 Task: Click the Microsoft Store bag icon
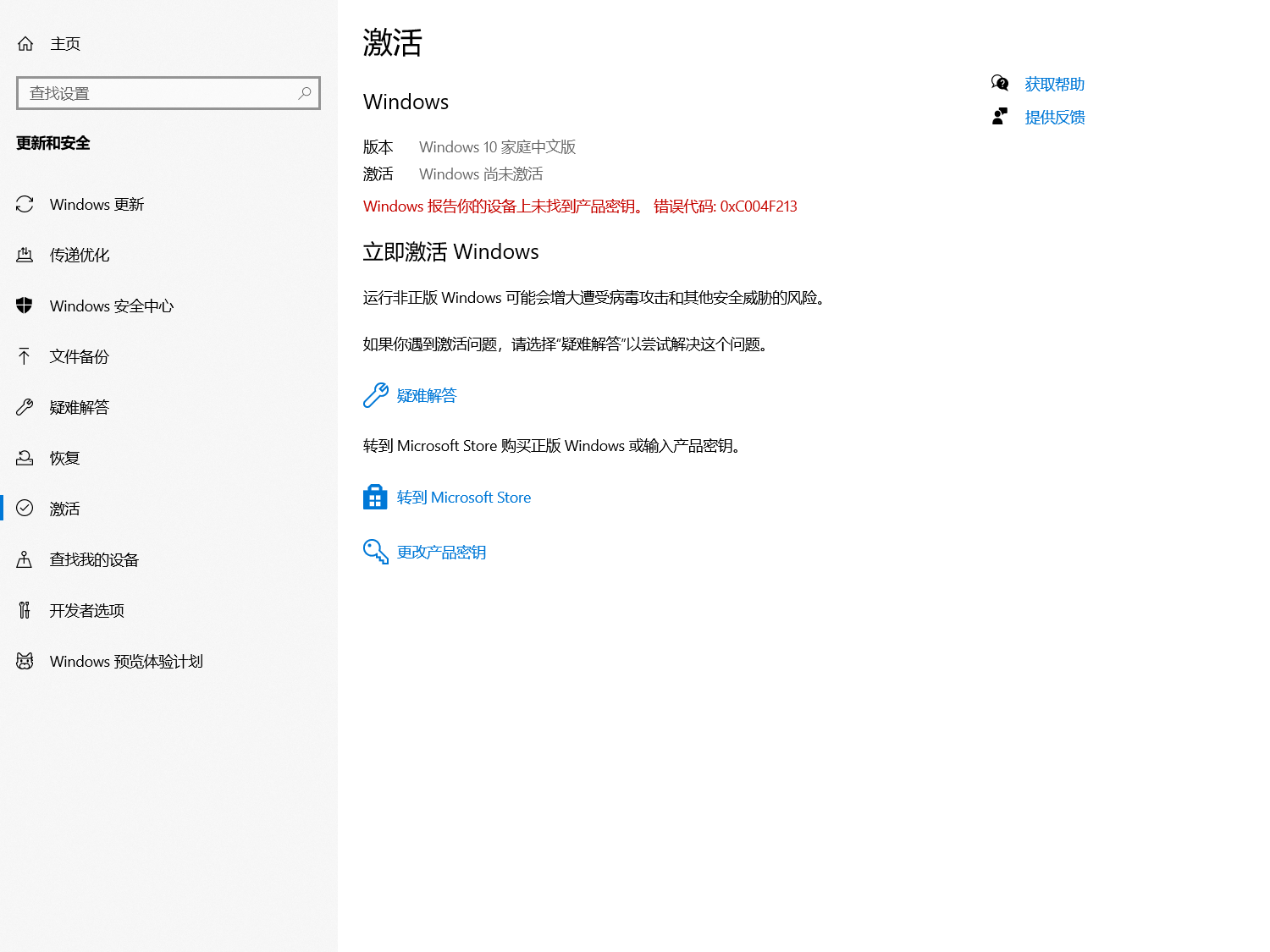375,497
